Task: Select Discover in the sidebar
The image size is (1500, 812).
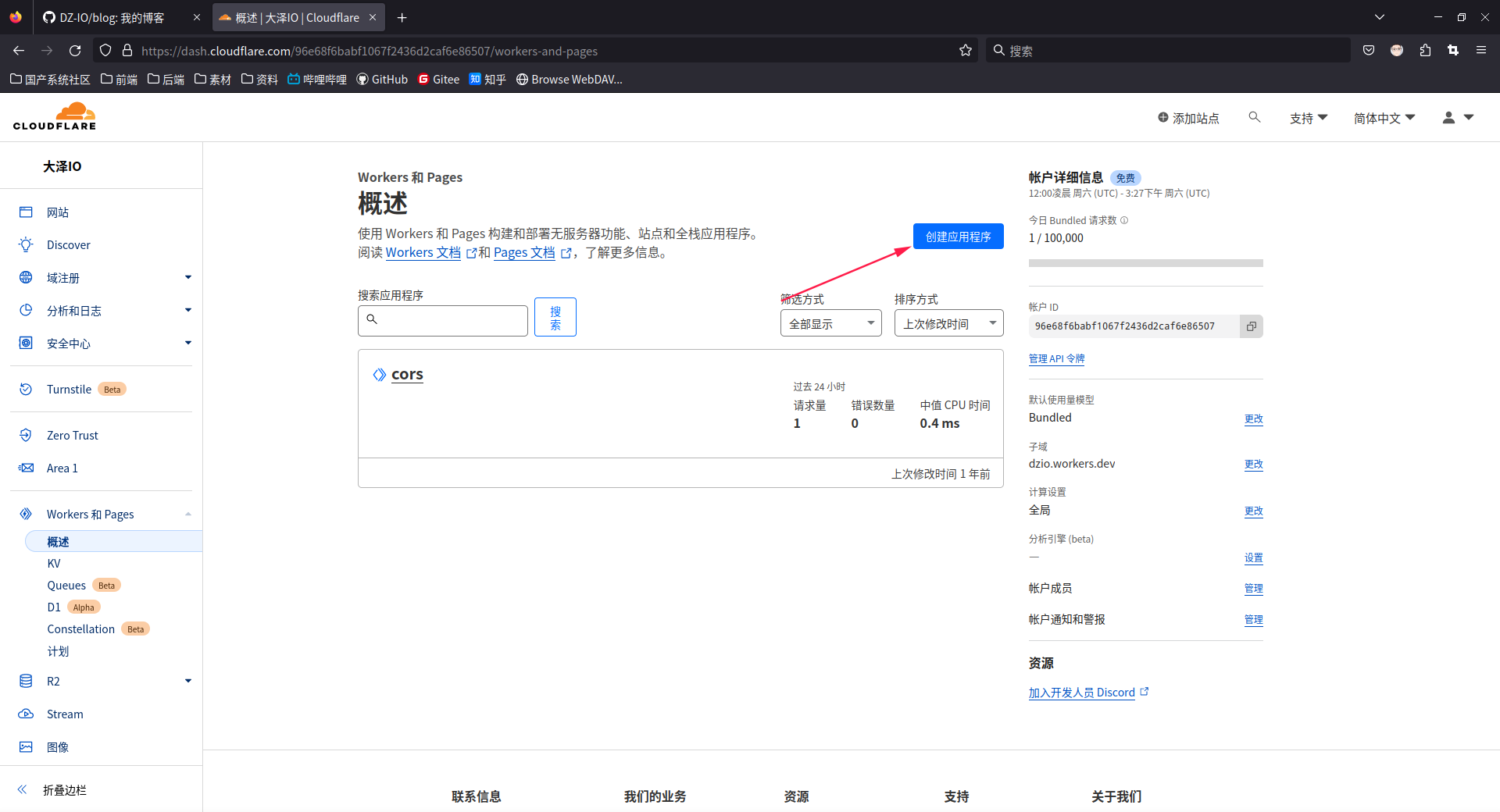Action: click(69, 244)
